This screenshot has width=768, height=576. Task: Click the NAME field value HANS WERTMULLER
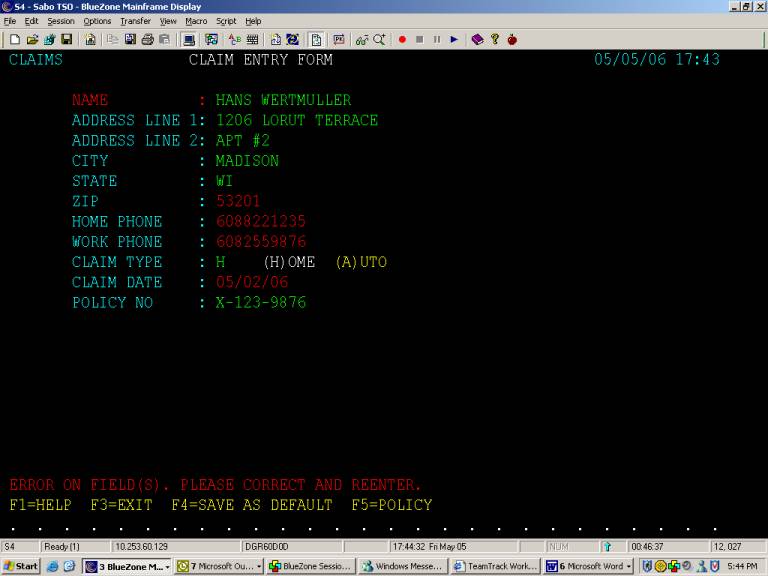point(284,100)
